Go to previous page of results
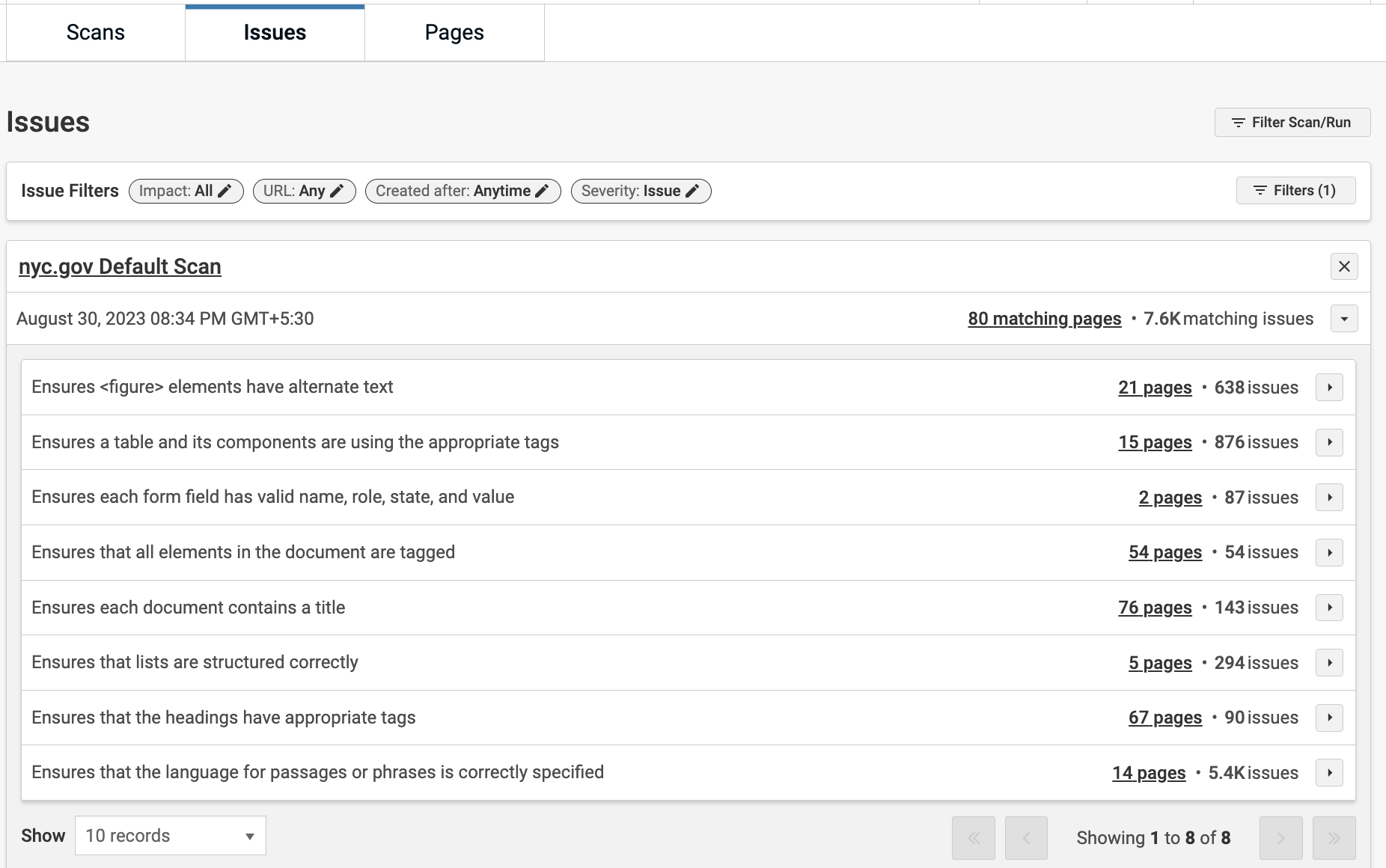 (1026, 838)
